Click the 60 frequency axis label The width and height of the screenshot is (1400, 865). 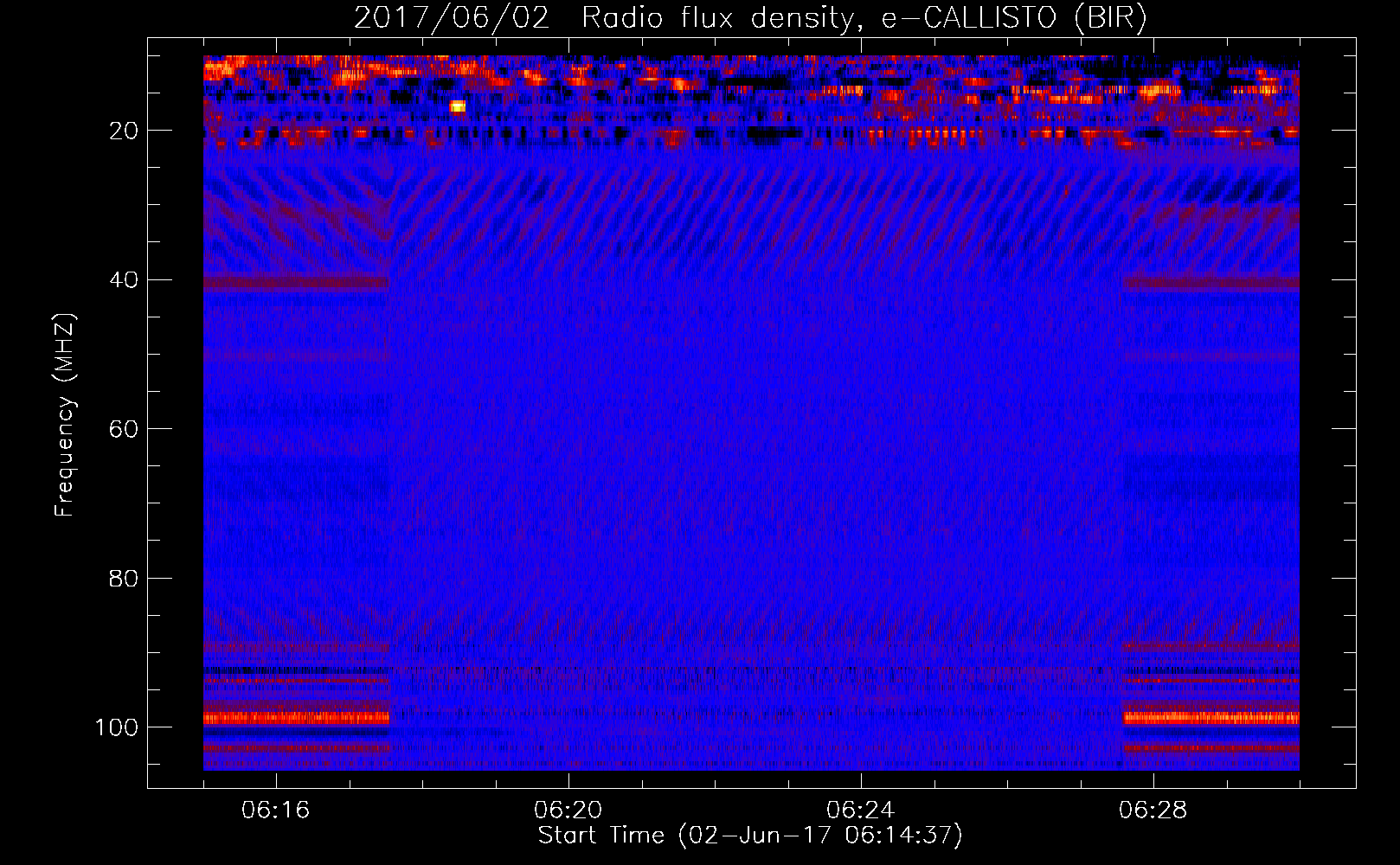coord(125,429)
